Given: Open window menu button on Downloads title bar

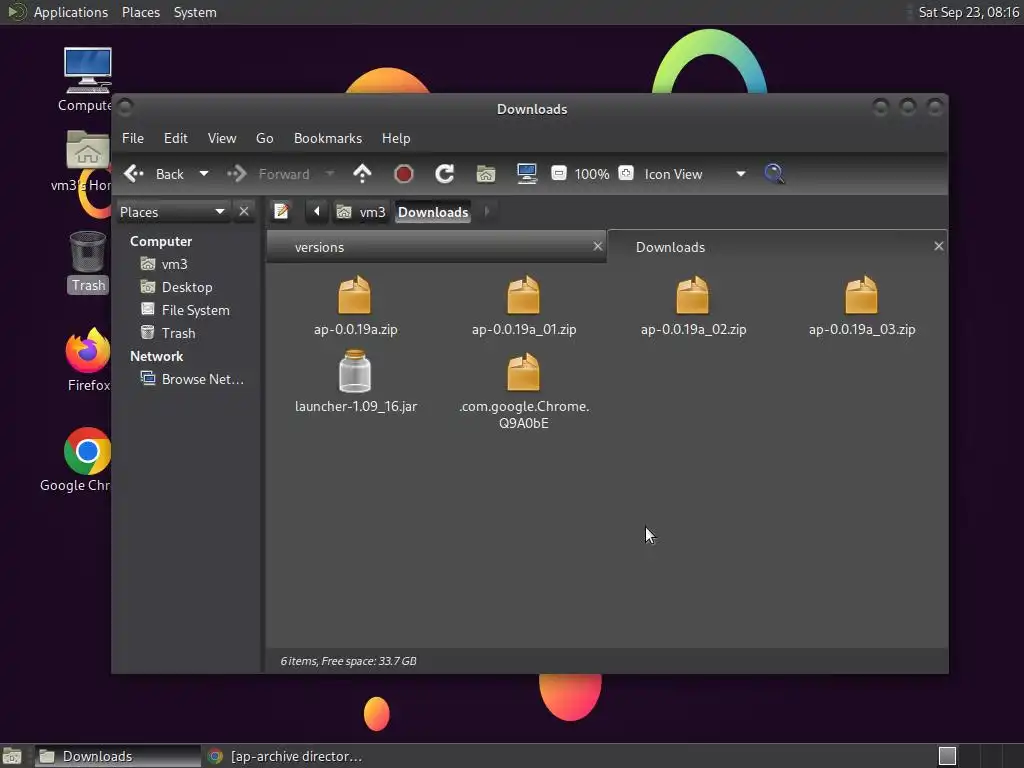Looking at the screenshot, I should (x=125, y=106).
